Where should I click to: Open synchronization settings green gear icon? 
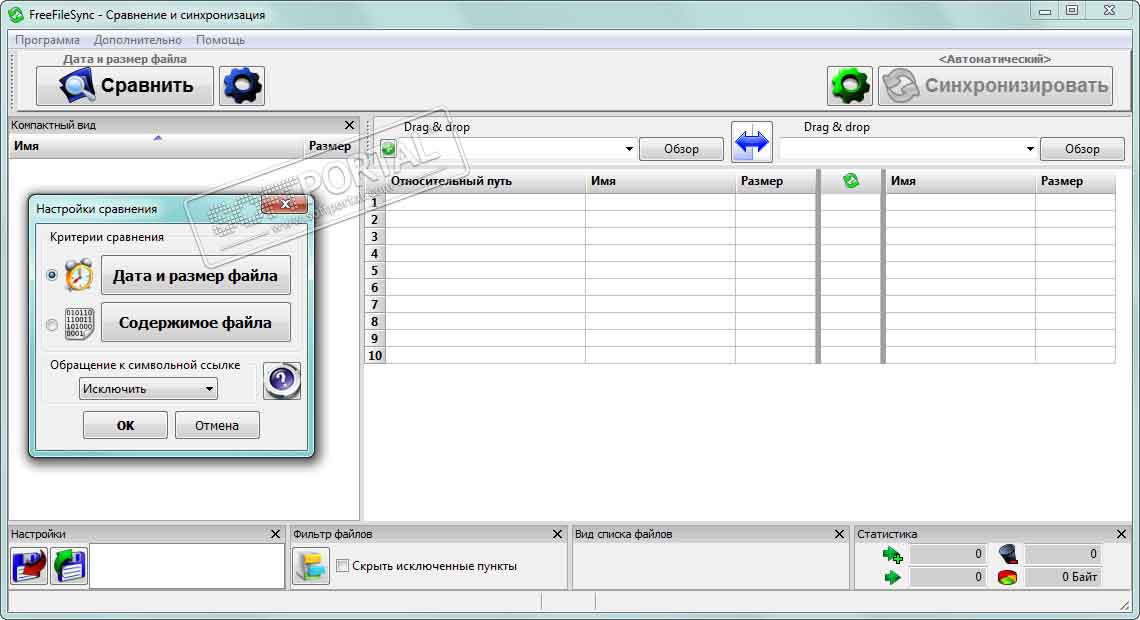tap(849, 86)
